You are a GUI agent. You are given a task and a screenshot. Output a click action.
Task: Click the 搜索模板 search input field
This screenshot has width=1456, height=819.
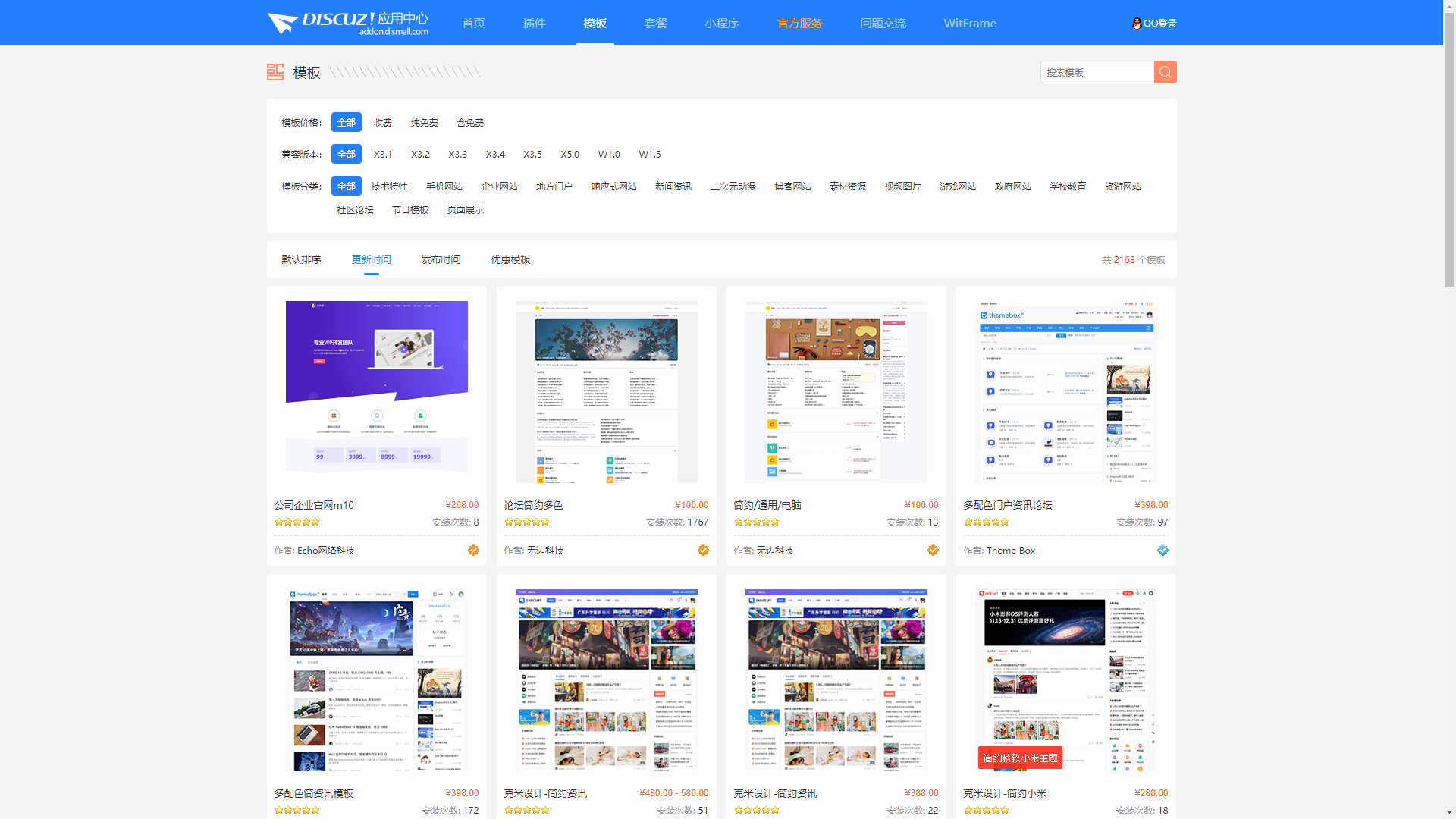pyautogui.click(x=1097, y=72)
